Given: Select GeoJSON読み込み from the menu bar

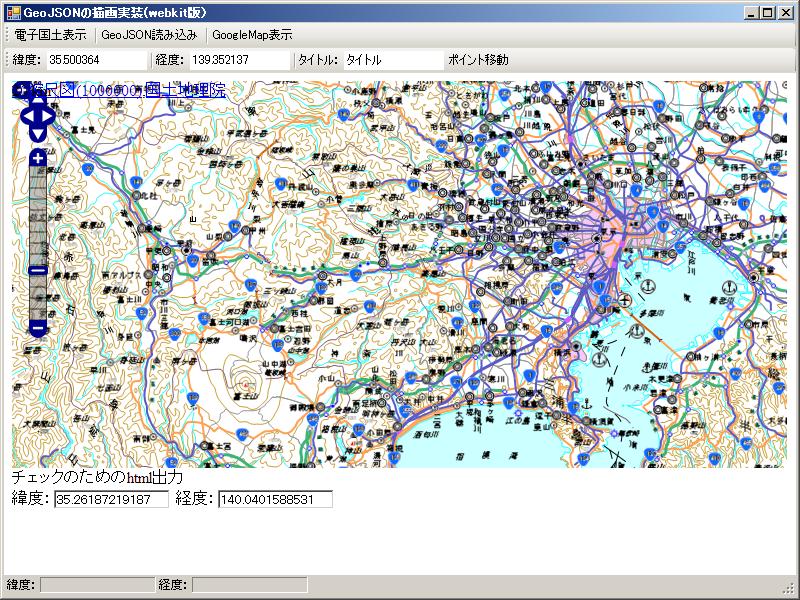Looking at the screenshot, I should (x=149, y=34).
